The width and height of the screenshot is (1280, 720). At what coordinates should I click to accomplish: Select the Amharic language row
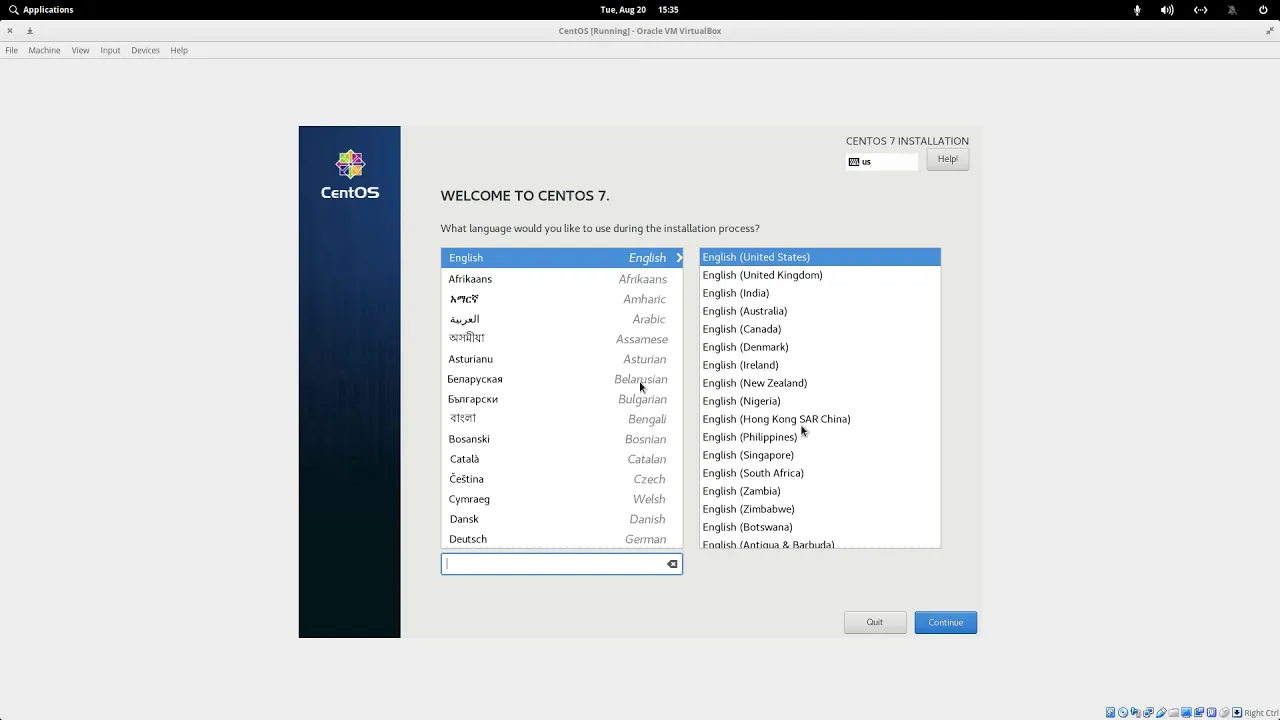[x=562, y=299]
